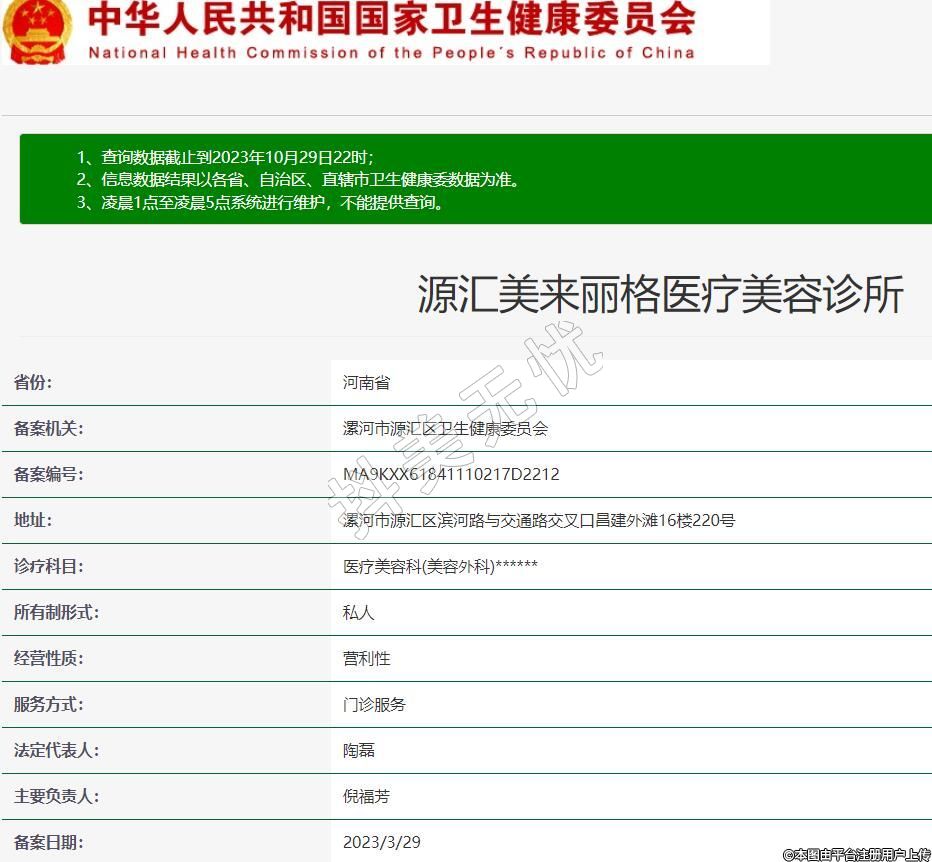The image size is (932, 862).
Task: Click the Chinese commission title in header
Action: pos(391,19)
